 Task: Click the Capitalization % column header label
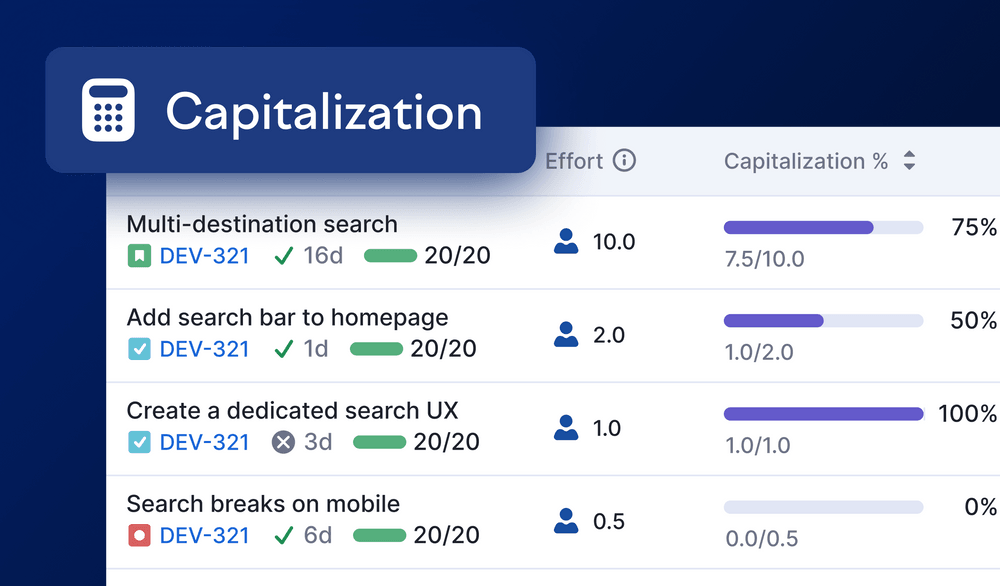806,161
